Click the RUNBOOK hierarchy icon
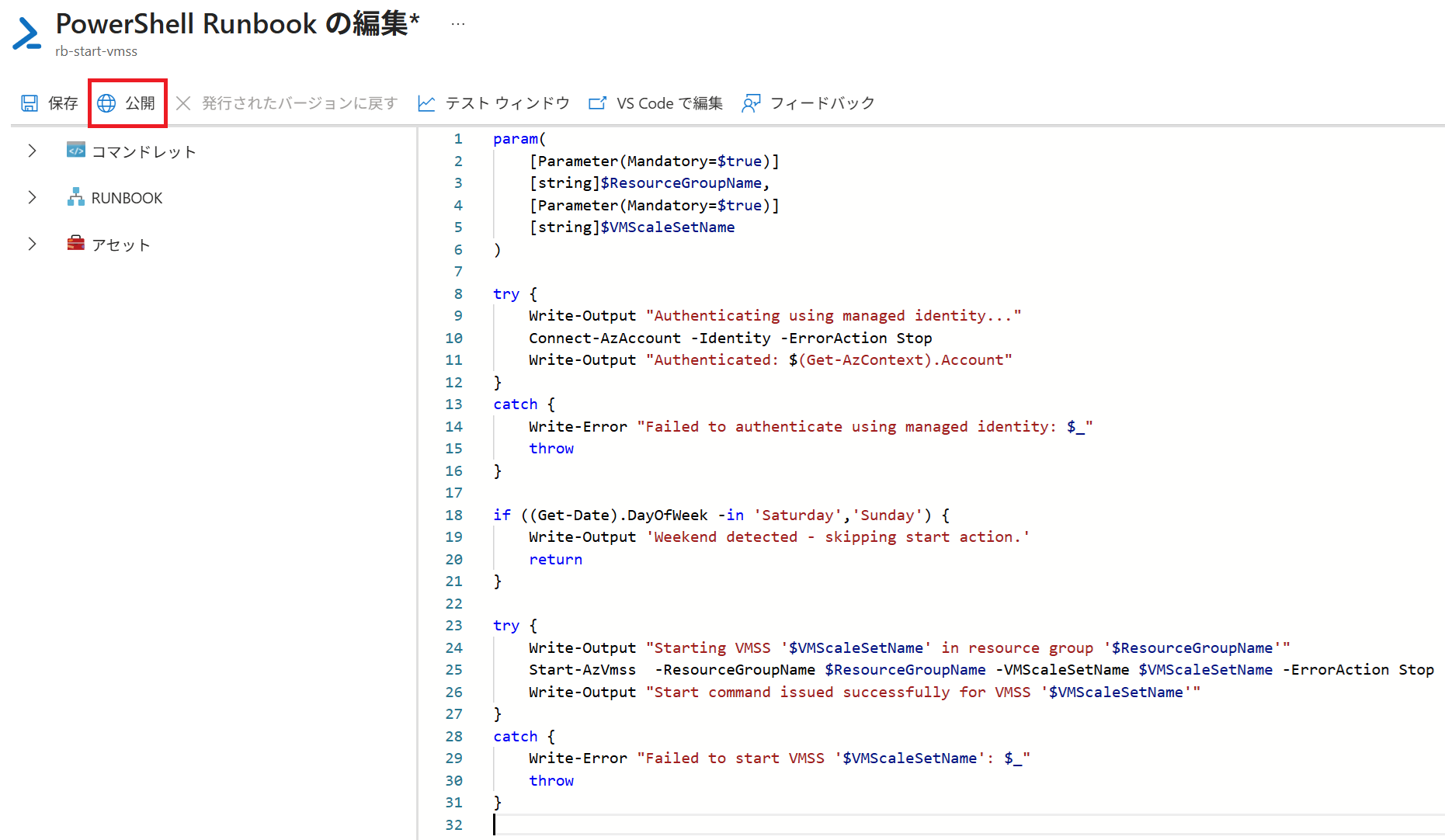 point(76,196)
